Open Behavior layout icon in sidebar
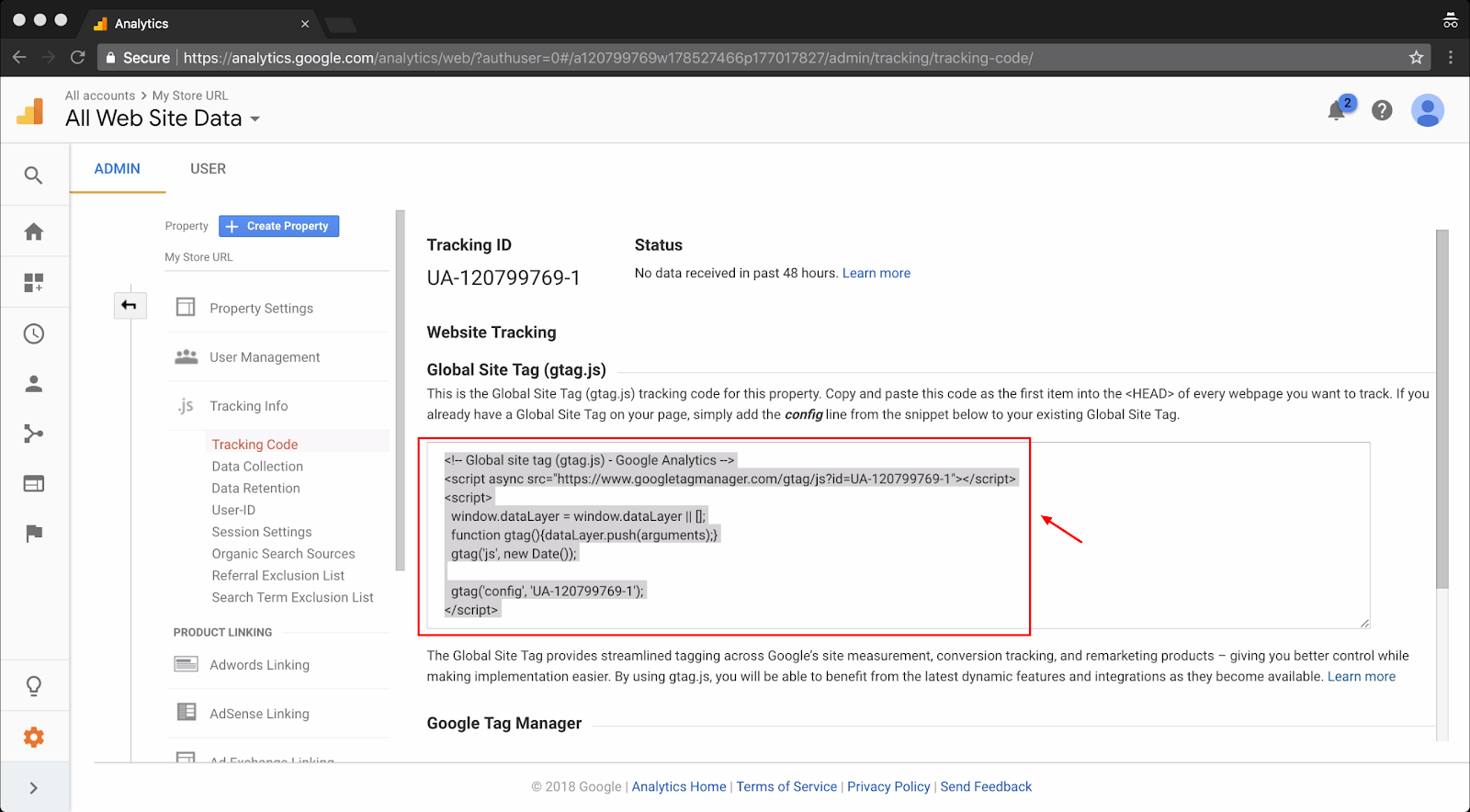Viewport: 1470px width, 812px height. click(x=34, y=484)
